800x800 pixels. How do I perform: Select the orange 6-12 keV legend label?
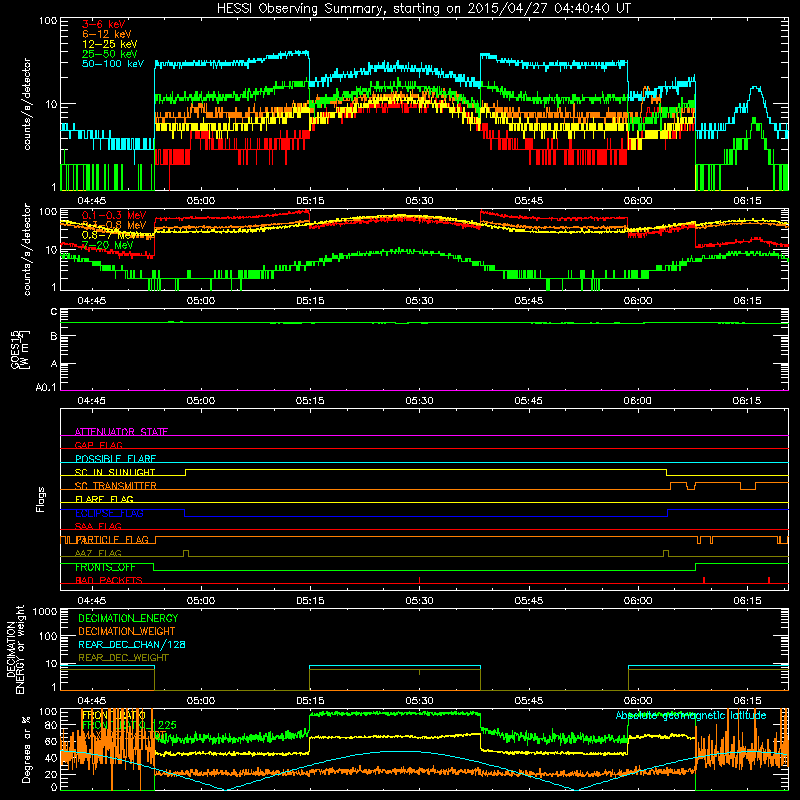coord(106,34)
